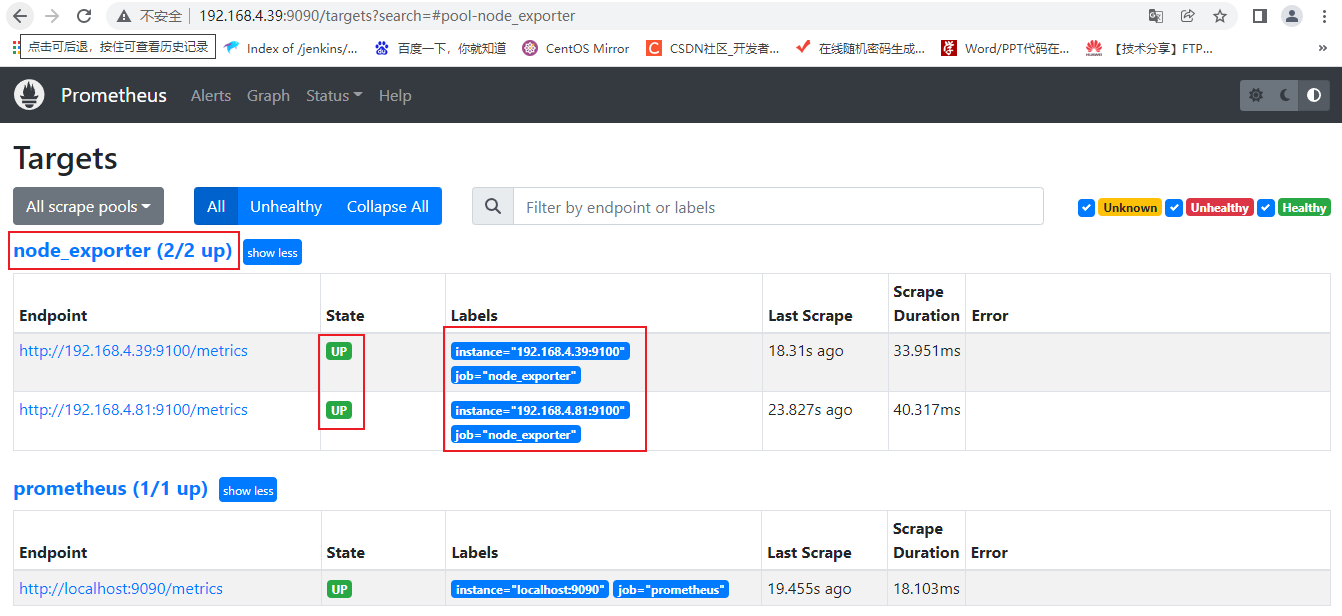Open Graph in navbar

268,95
